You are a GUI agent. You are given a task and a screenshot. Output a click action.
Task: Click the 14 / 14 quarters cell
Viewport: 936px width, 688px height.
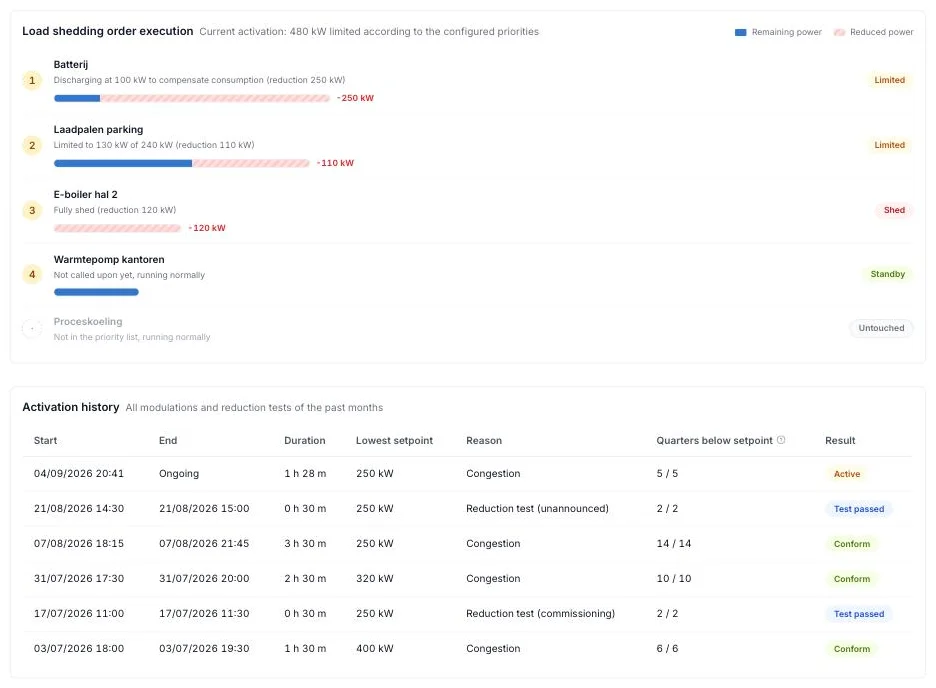673,544
